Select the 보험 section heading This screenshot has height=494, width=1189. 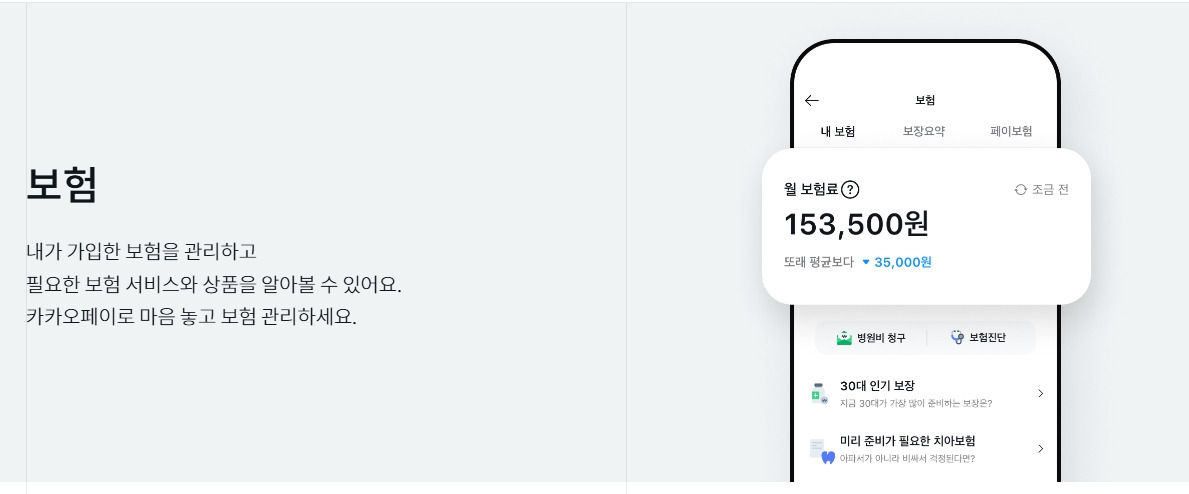(62, 185)
